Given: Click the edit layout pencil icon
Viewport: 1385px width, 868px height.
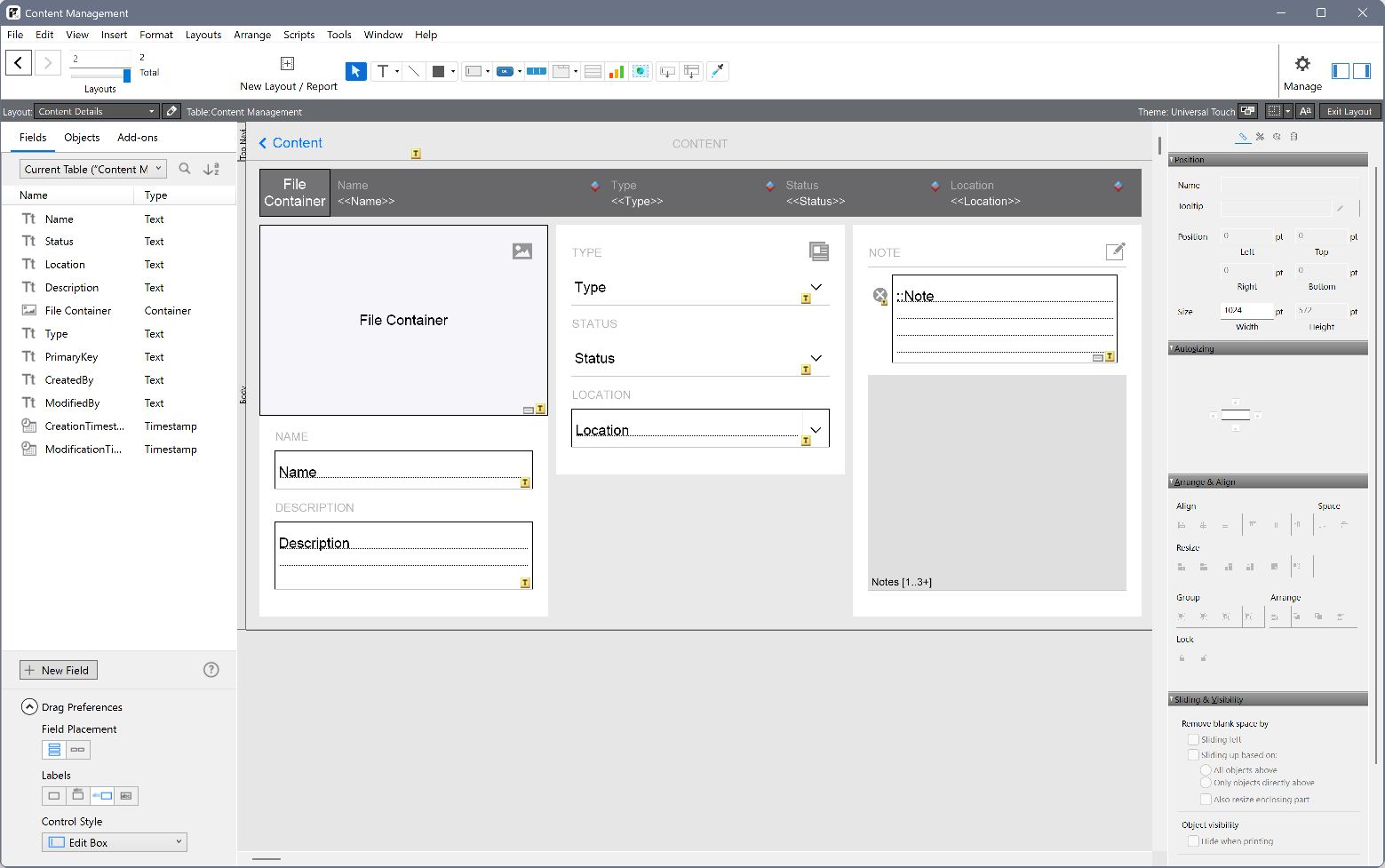Looking at the screenshot, I should pos(172,111).
